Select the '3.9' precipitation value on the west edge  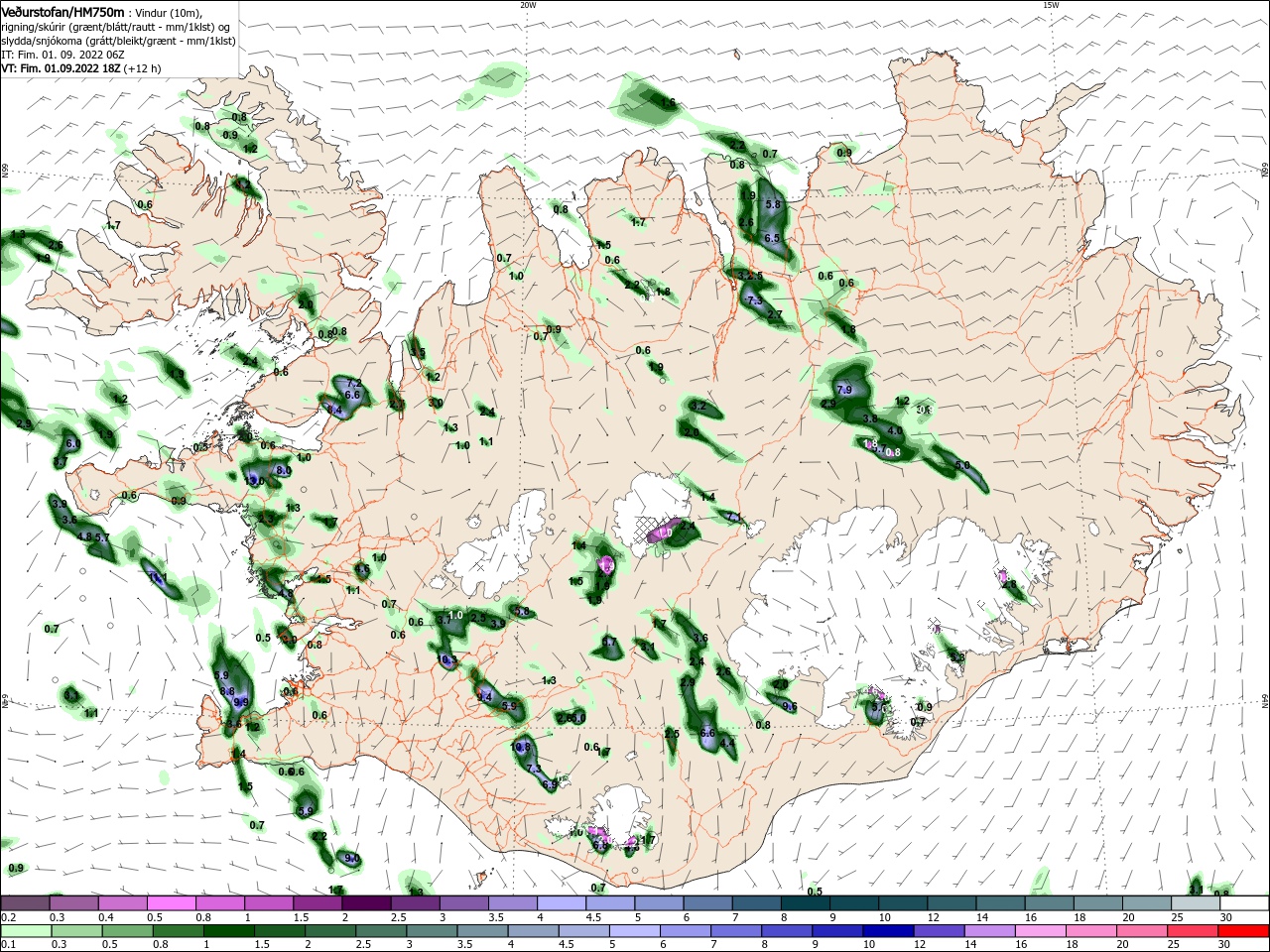pyautogui.click(x=59, y=504)
